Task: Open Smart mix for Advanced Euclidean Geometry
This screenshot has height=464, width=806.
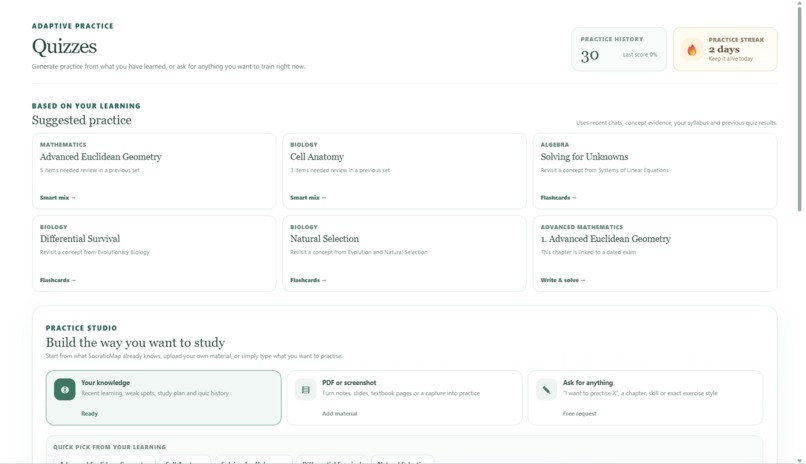Action: (x=58, y=198)
